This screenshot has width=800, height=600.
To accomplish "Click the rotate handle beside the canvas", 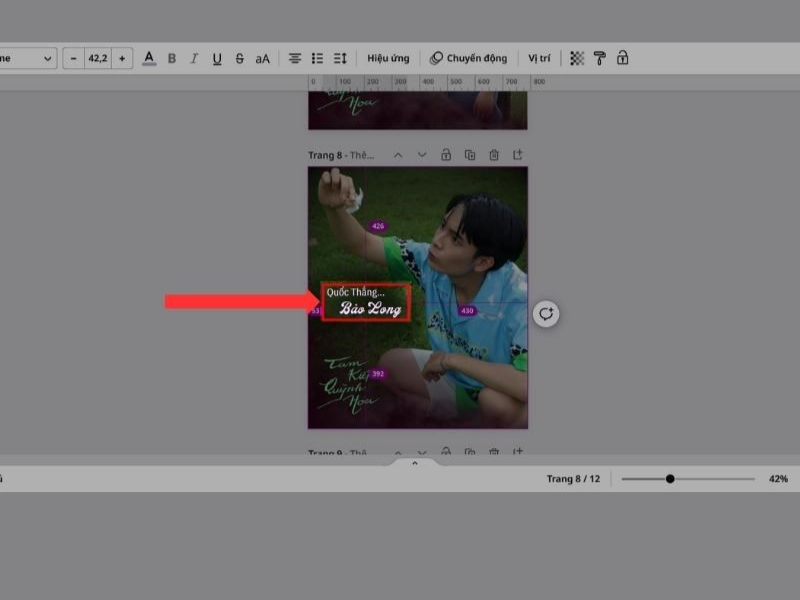I will click(545, 312).
